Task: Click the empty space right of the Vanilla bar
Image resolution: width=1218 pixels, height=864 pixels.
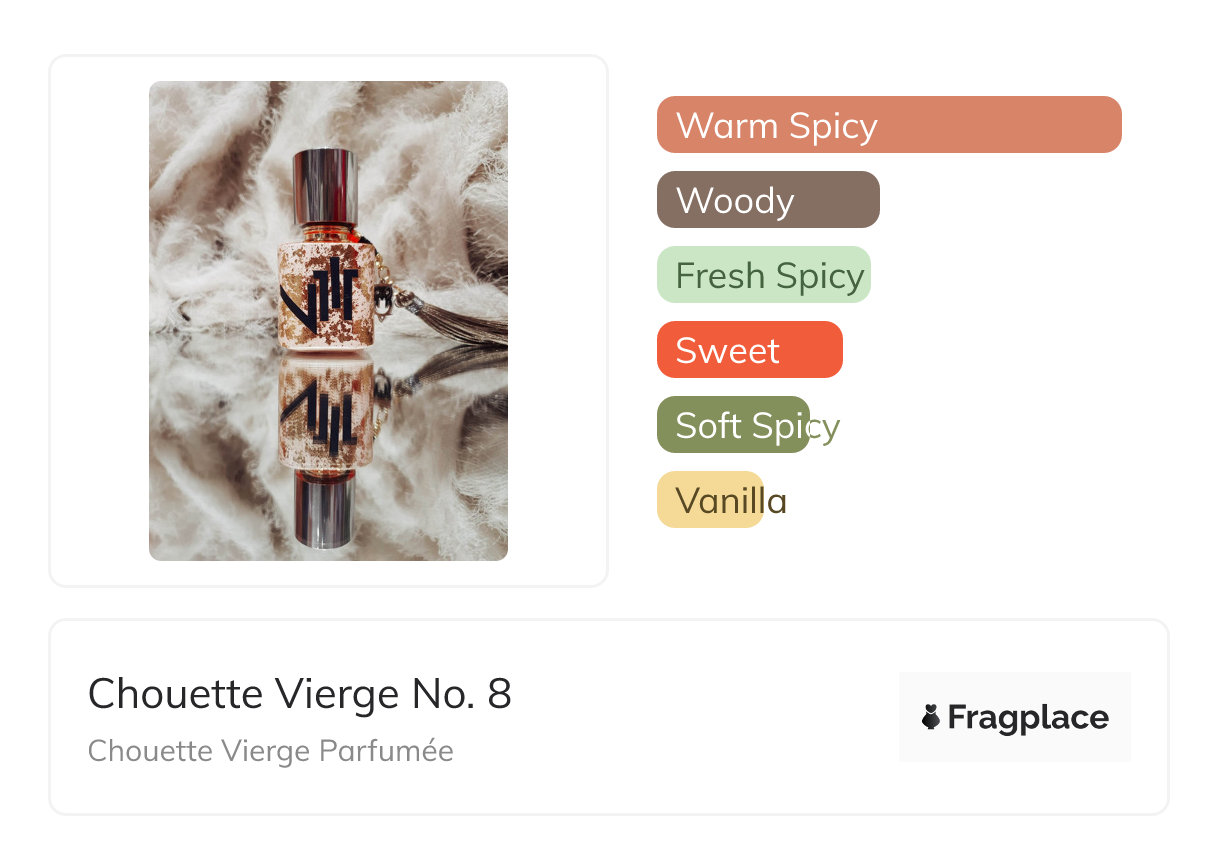Action: pos(950,500)
